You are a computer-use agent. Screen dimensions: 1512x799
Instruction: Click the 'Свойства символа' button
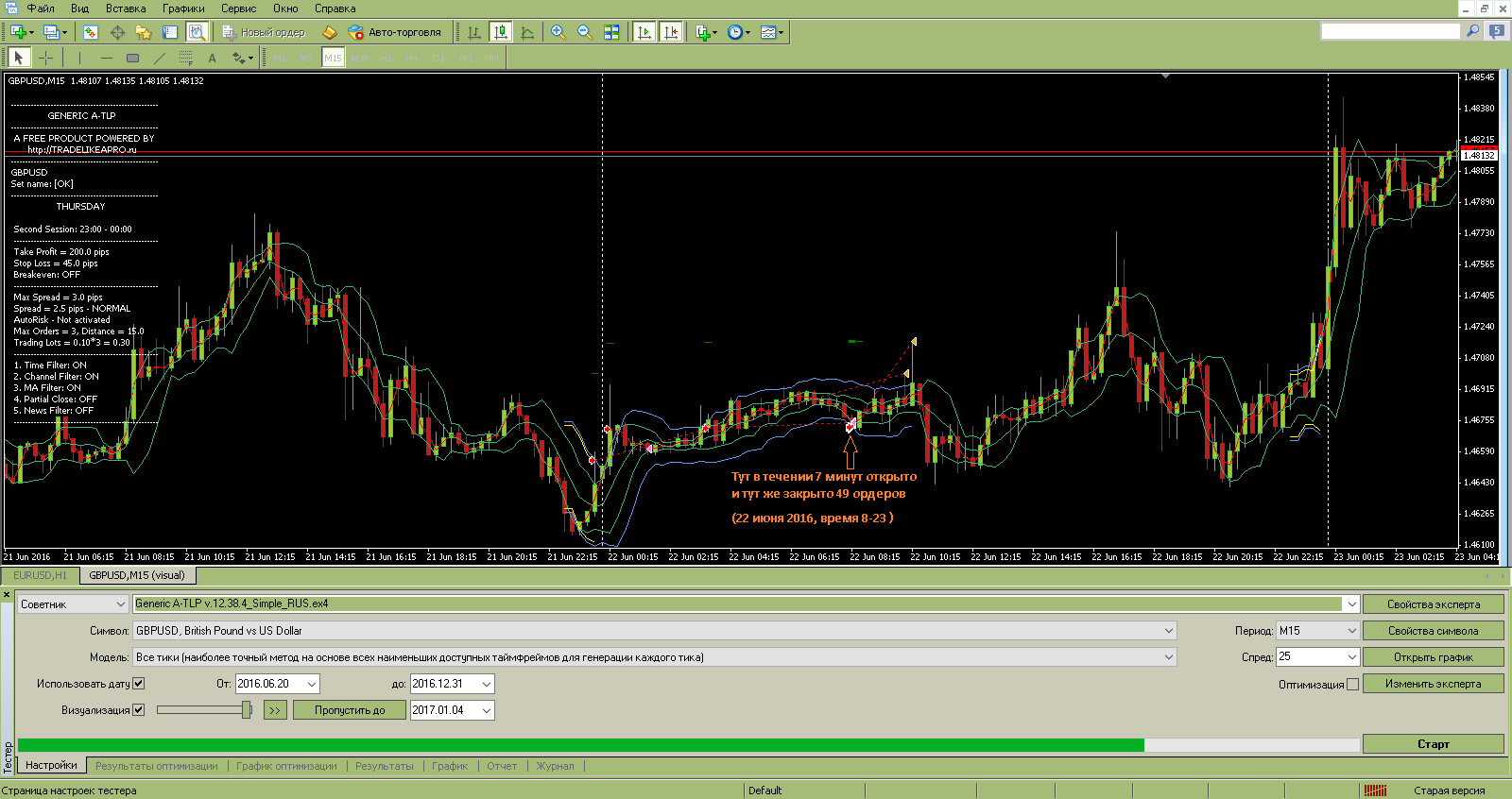pos(1434,631)
